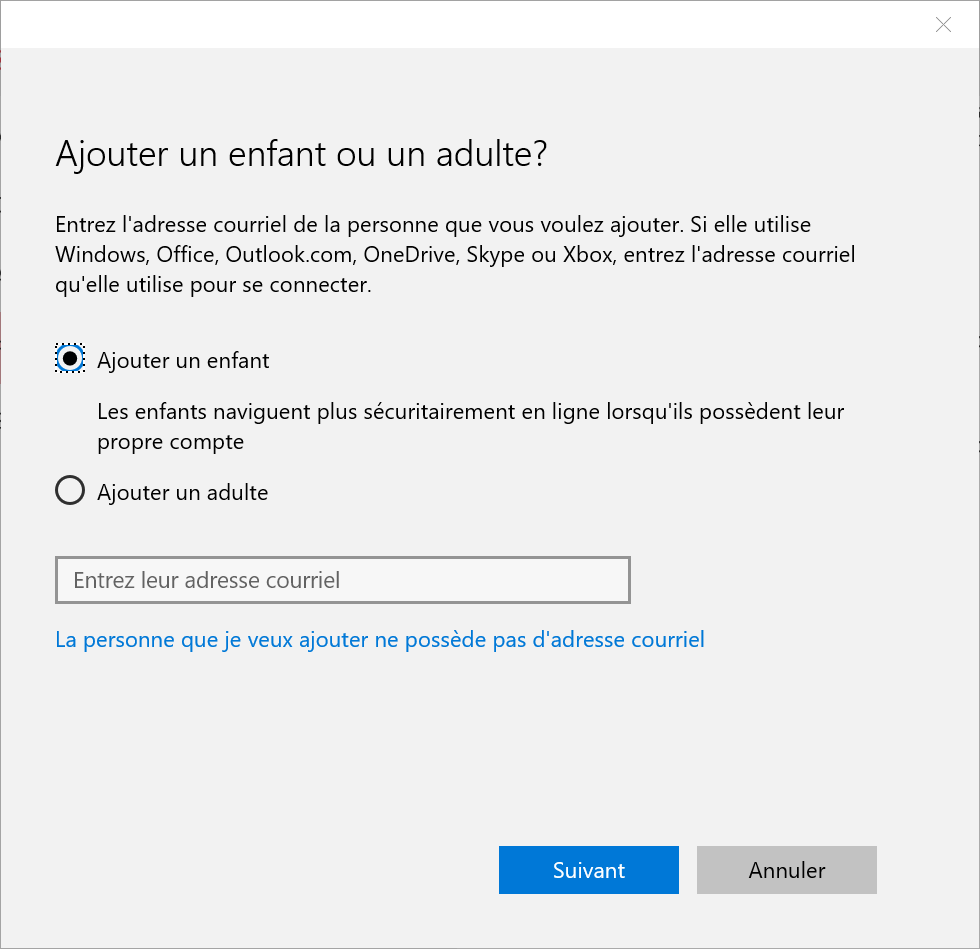Close the dialog with the X icon

pyautogui.click(x=943, y=25)
